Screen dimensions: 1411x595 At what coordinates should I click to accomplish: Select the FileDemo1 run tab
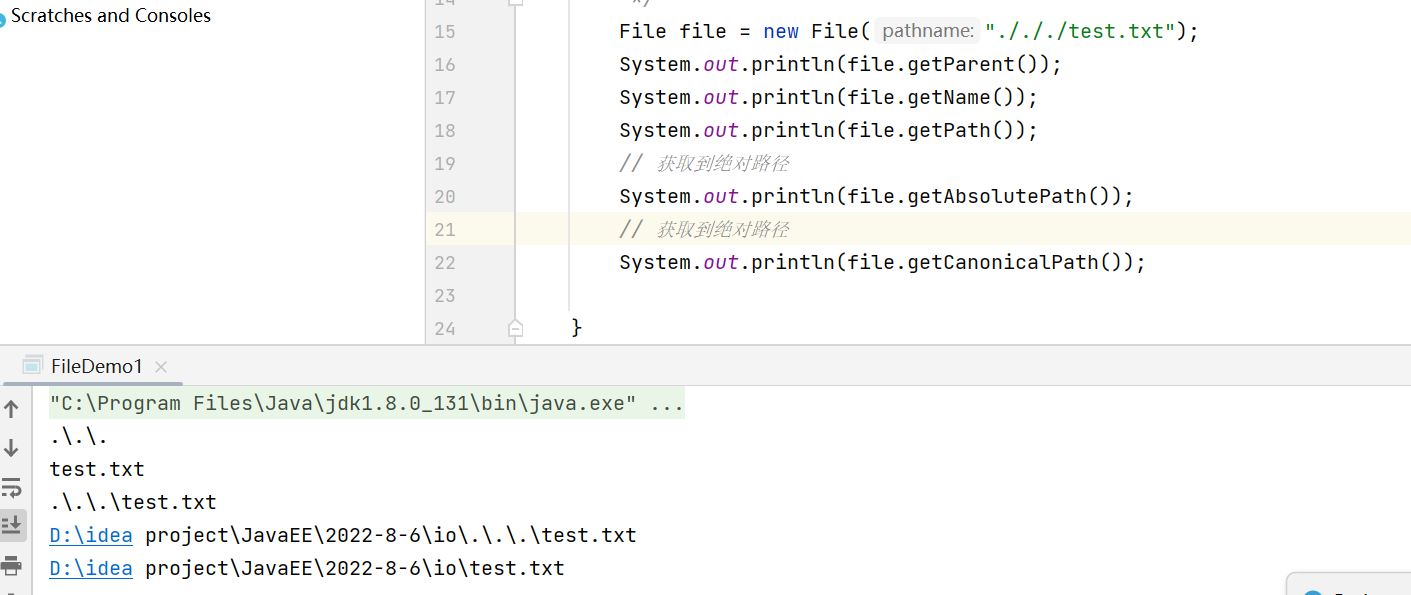coord(96,367)
